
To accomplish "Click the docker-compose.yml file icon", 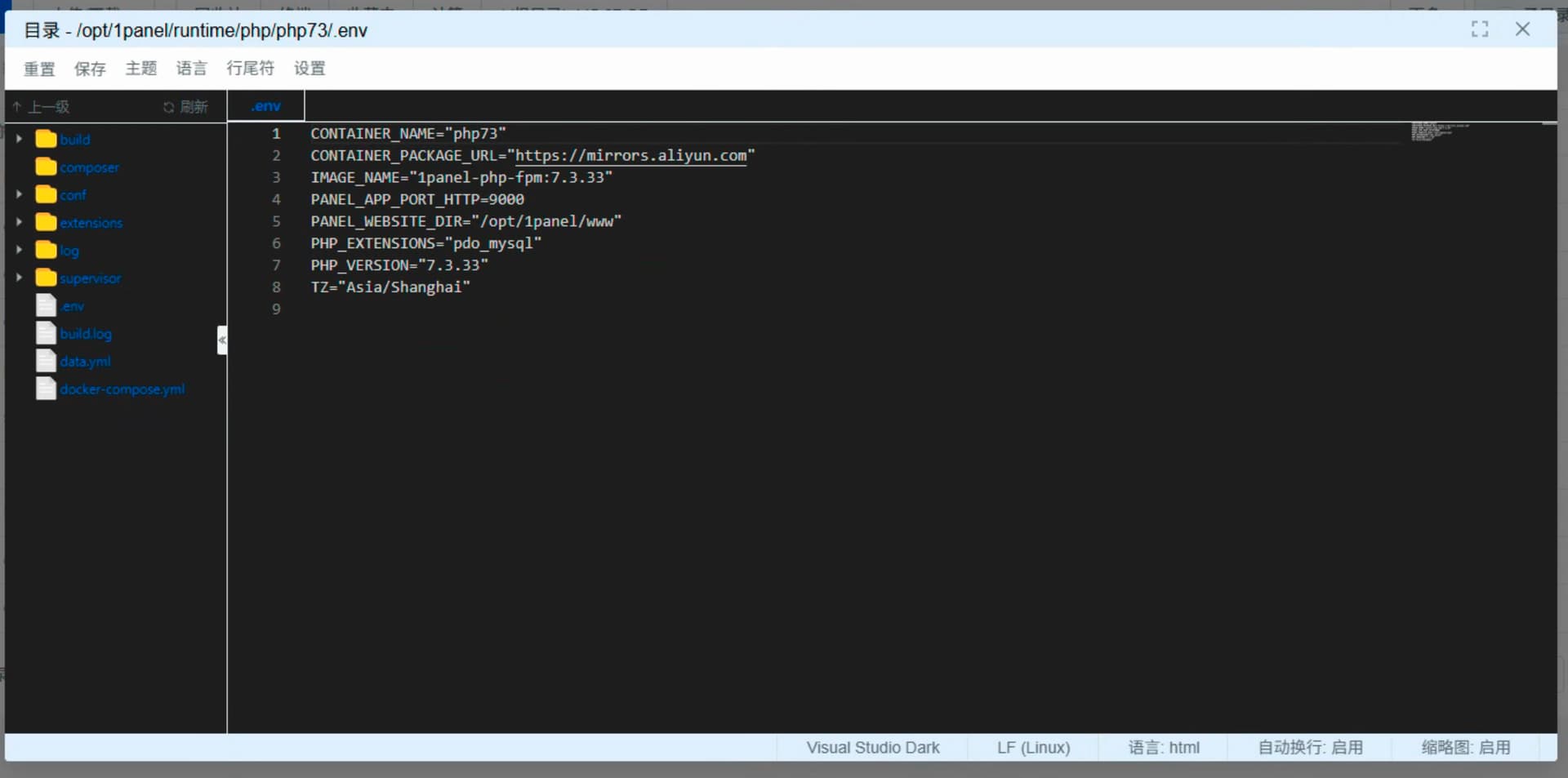I will tap(46, 389).
